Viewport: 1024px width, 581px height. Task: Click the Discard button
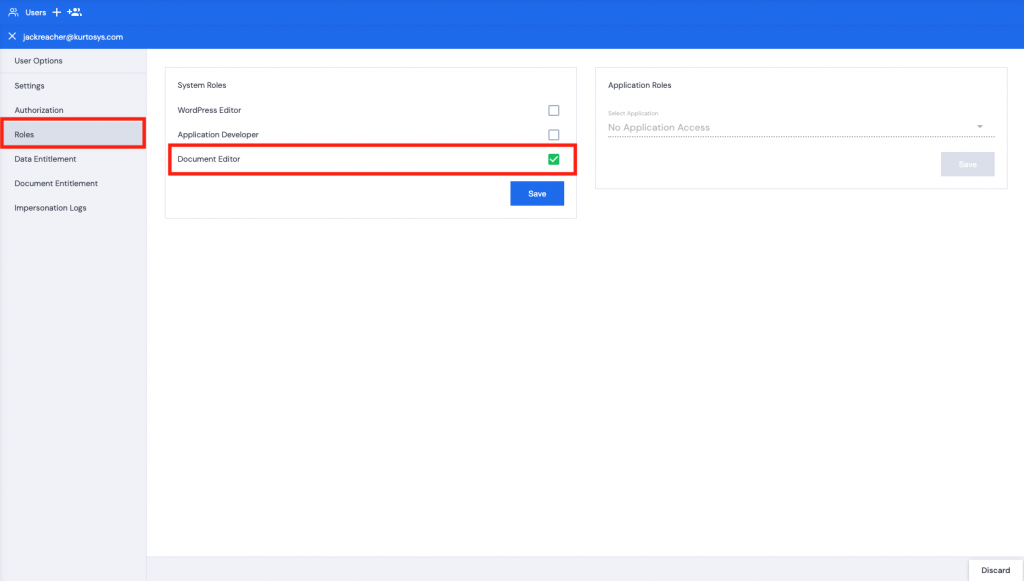[x=995, y=570]
